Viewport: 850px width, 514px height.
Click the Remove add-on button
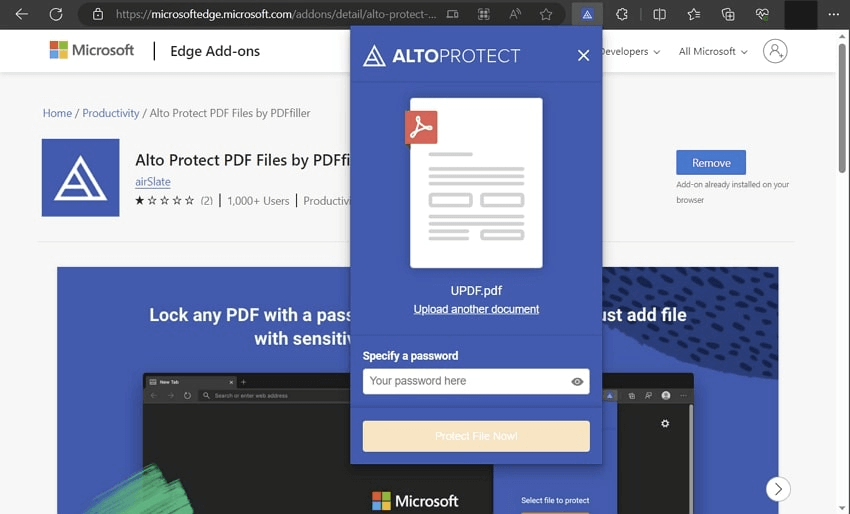(711, 163)
